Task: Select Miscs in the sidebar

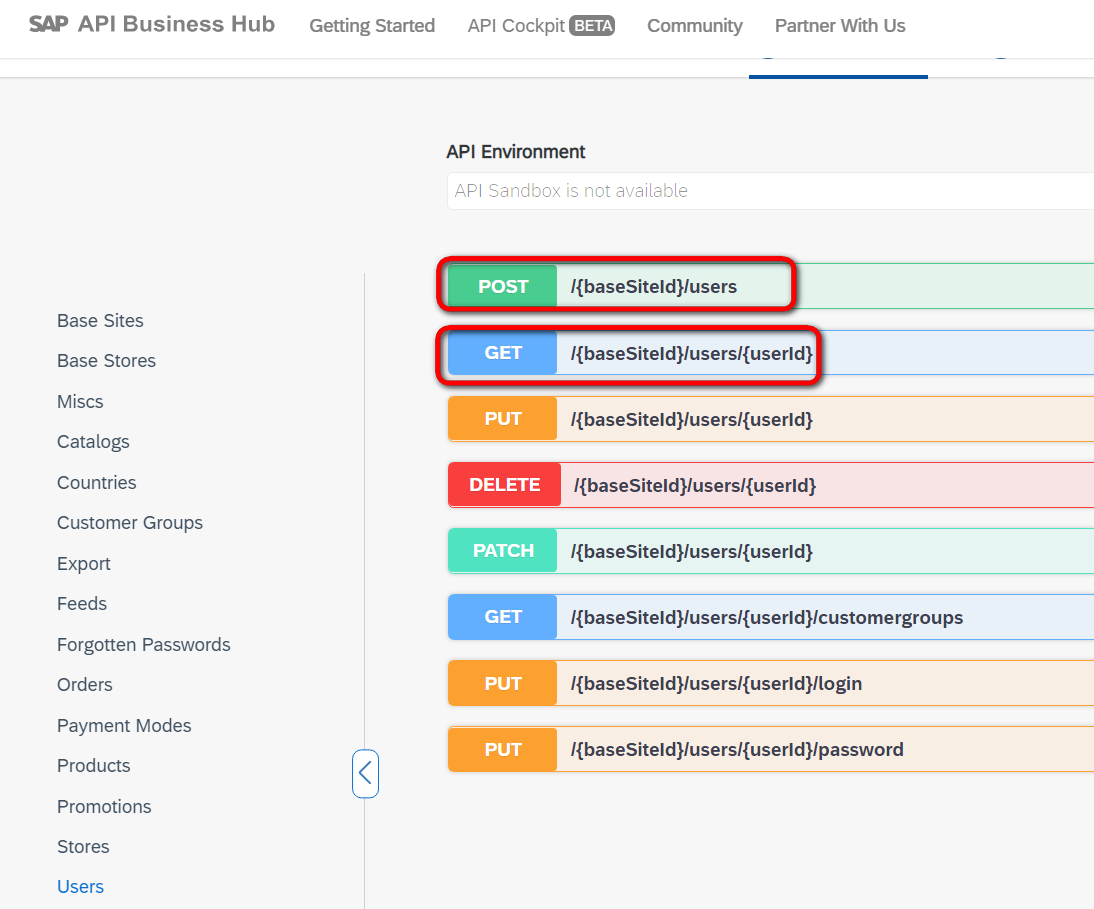Action: (80, 402)
